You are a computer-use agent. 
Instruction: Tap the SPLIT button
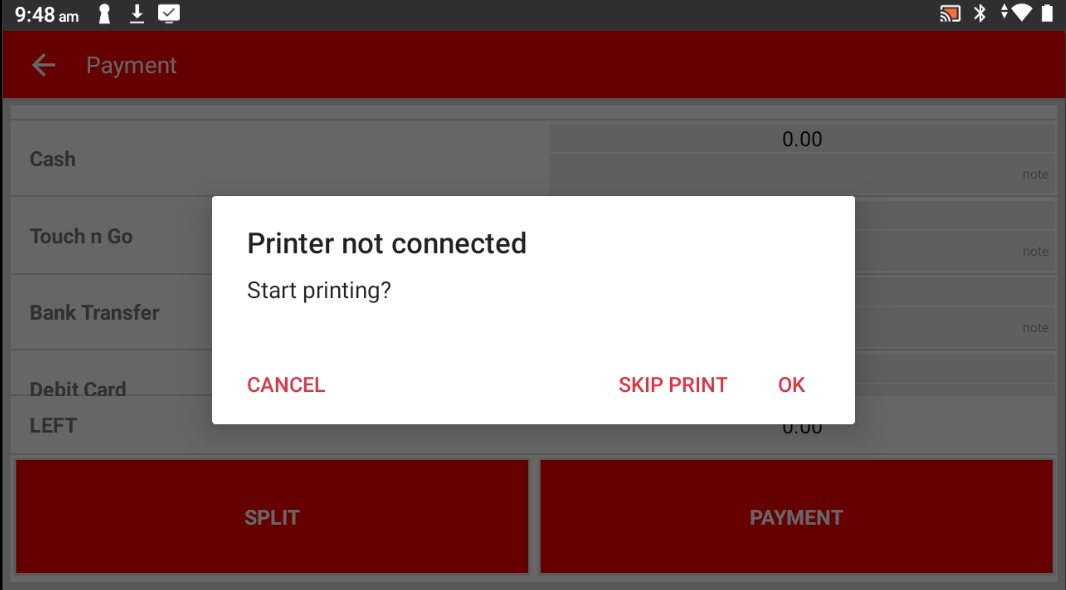pyautogui.click(x=272, y=517)
